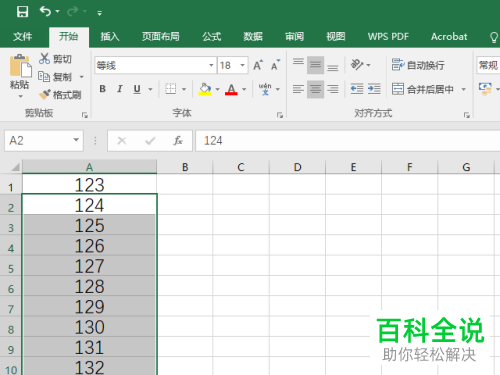Apply yellow fill color bucket
This screenshot has width=500, height=375.
click(x=205, y=89)
